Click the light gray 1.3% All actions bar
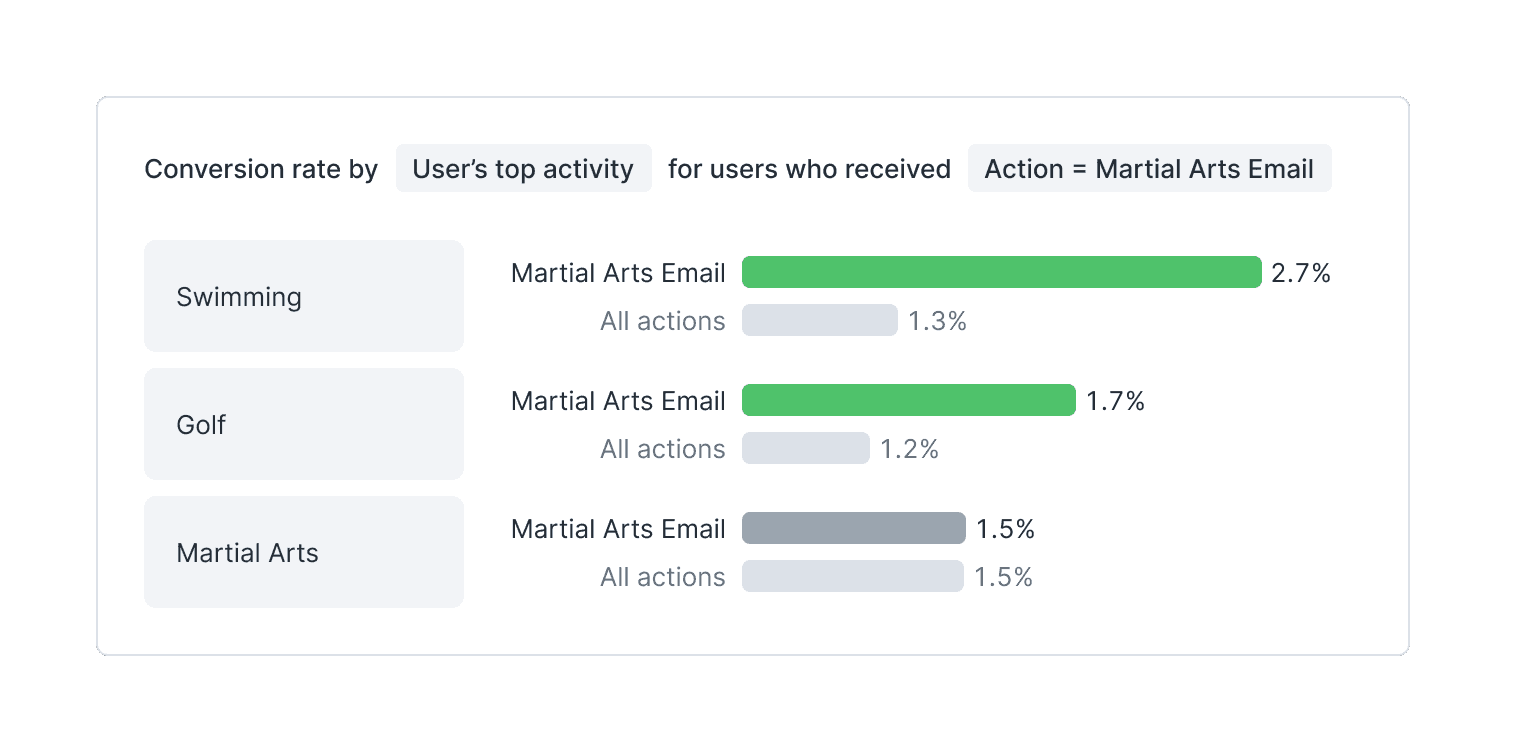Viewport: 1528px width, 752px height. (819, 320)
